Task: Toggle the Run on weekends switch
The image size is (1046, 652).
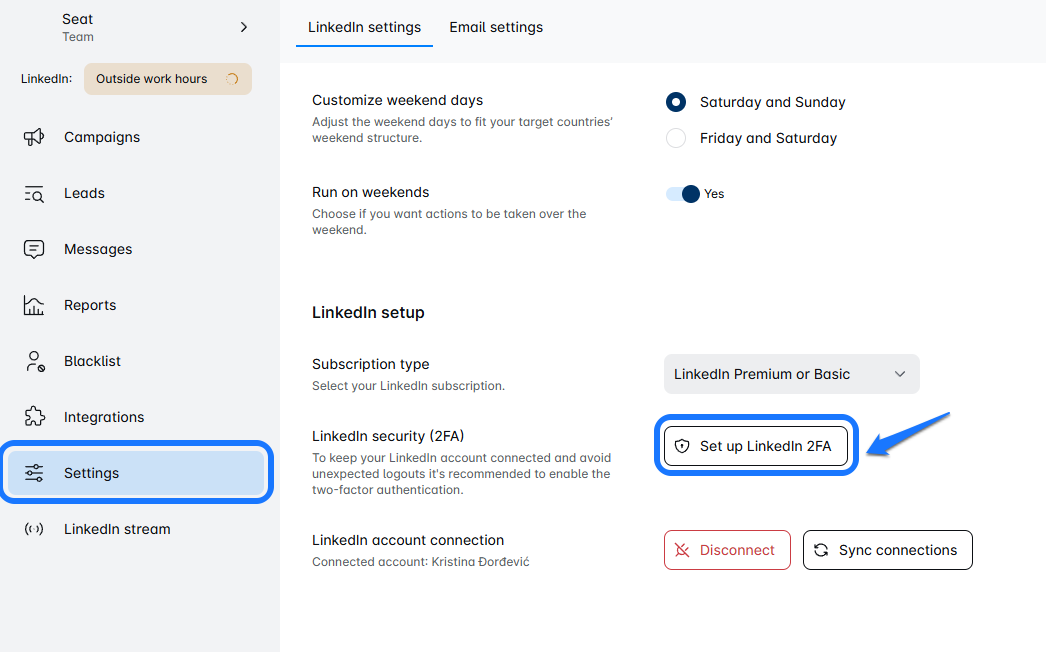Action: point(683,194)
